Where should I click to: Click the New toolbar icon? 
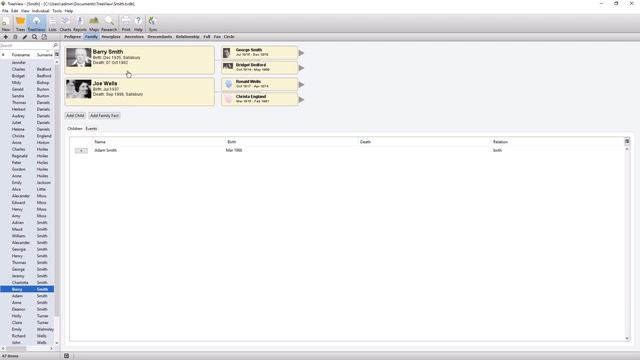tap(6, 24)
